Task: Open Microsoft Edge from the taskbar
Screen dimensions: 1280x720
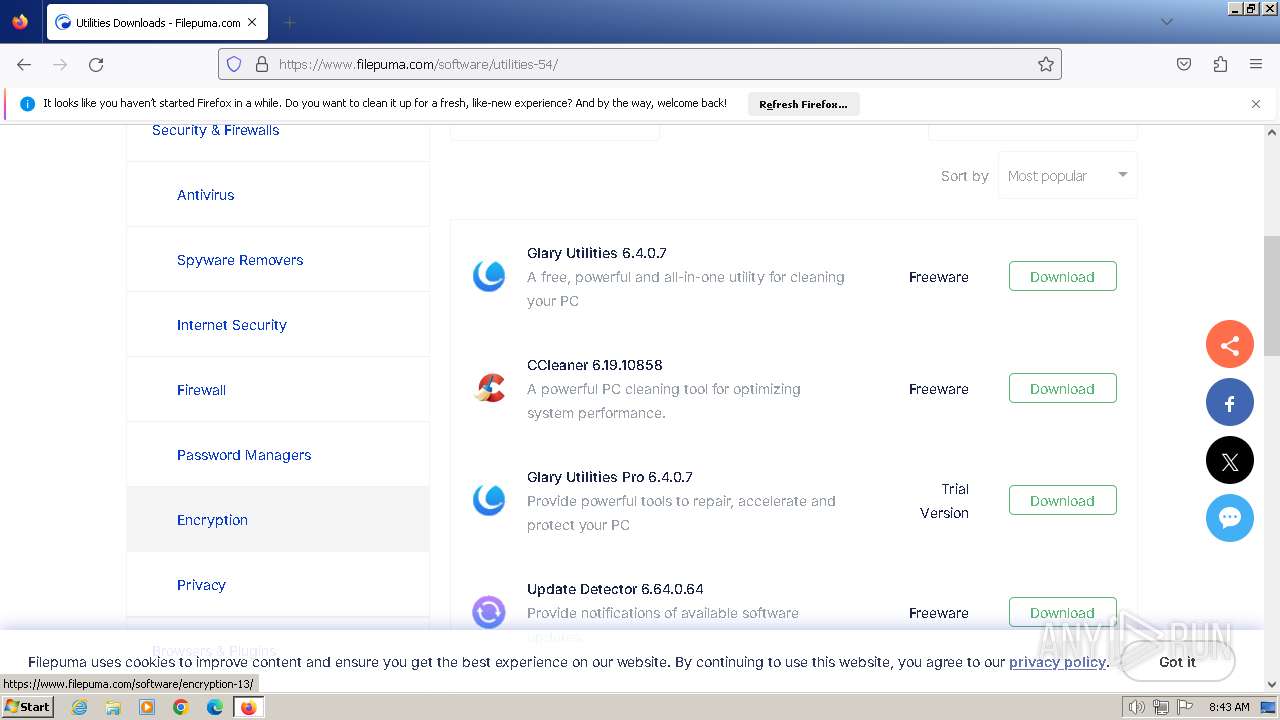Action: click(215, 707)
